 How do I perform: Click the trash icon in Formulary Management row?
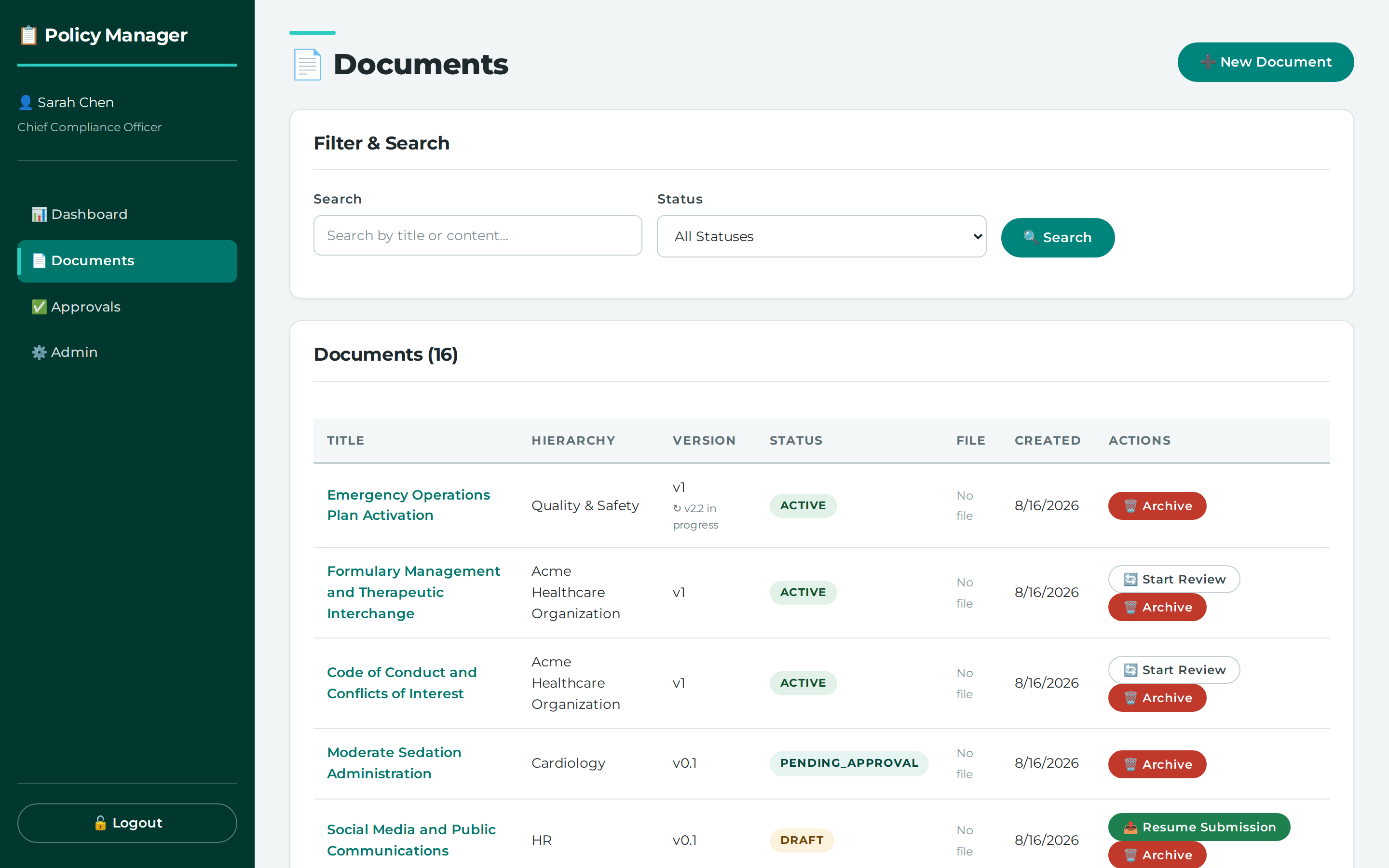click(x=1130, y=607)
